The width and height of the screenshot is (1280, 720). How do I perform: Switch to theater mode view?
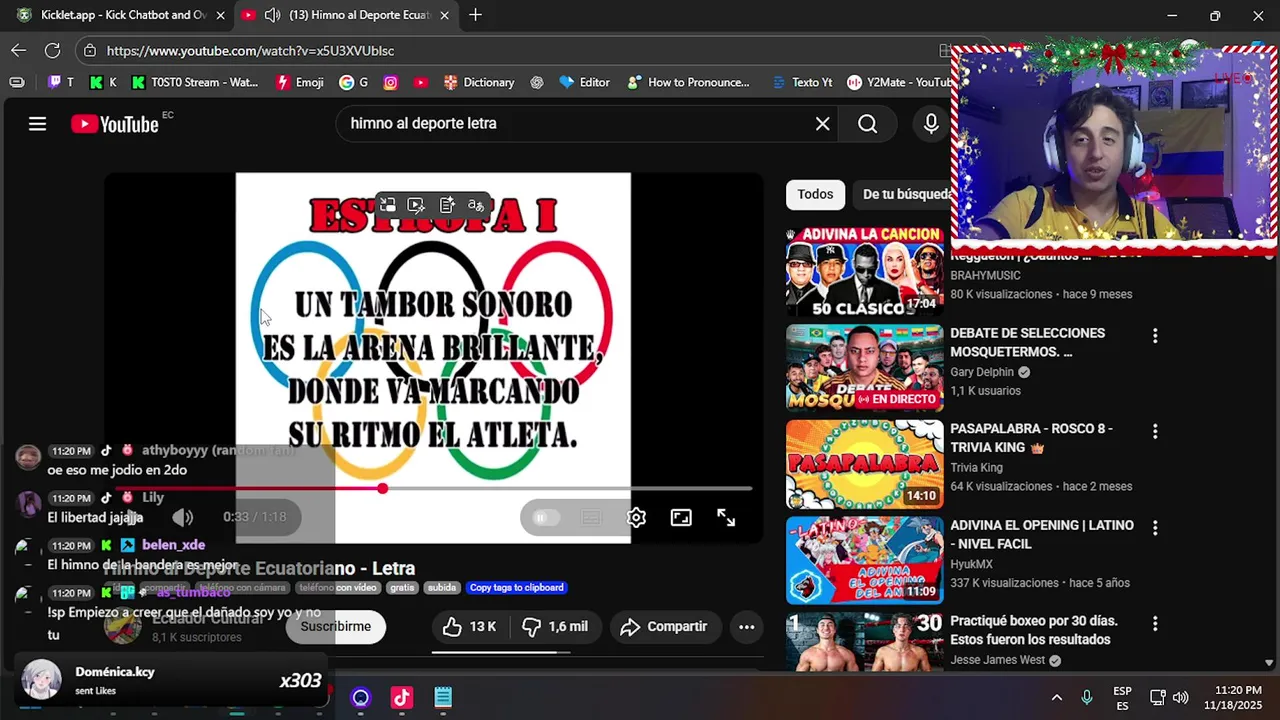(681, 517)
